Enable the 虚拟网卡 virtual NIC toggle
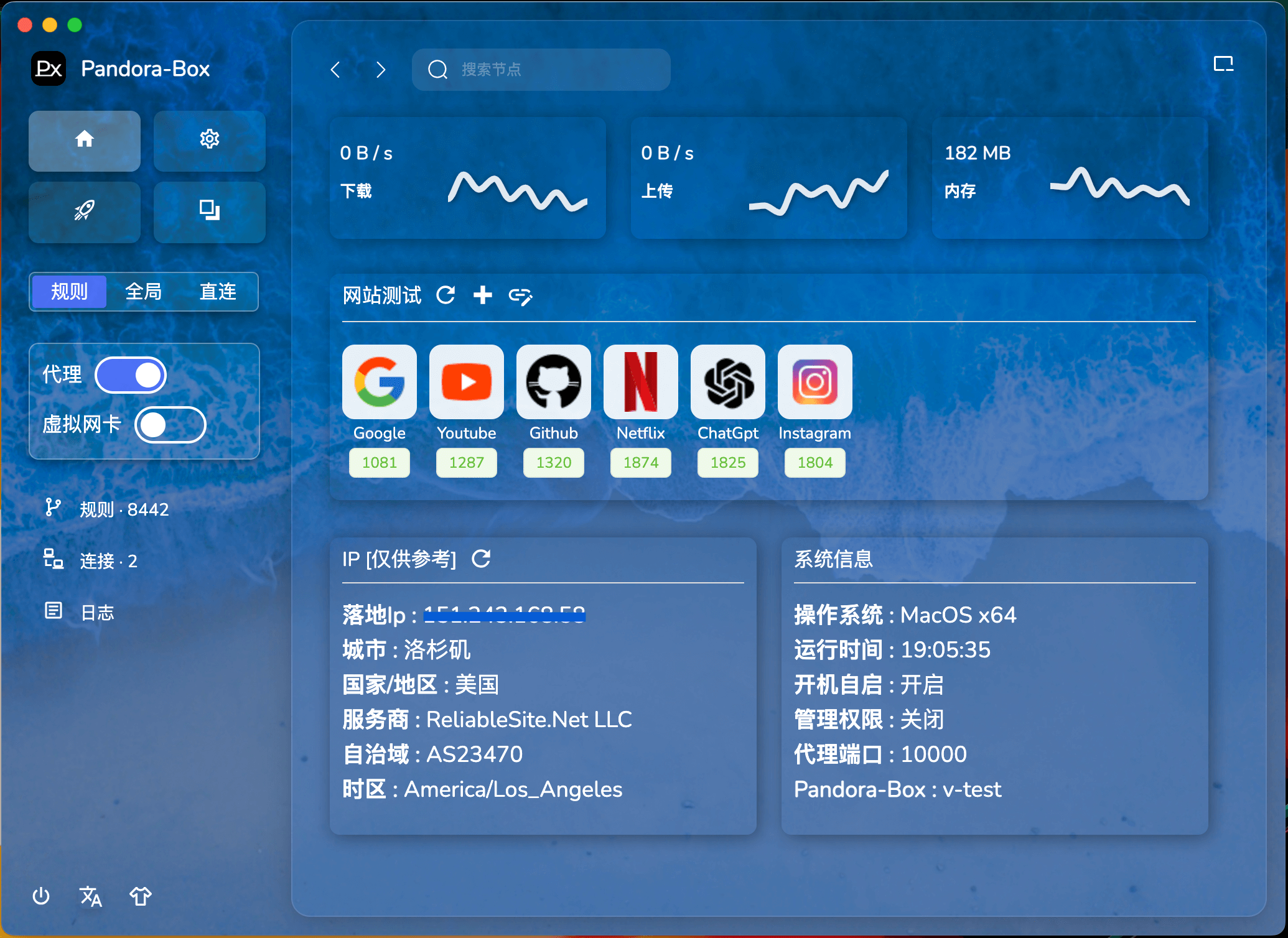The width and height of the screenshot is (1288, 938). pyautogui.click(x=170, y=425)
